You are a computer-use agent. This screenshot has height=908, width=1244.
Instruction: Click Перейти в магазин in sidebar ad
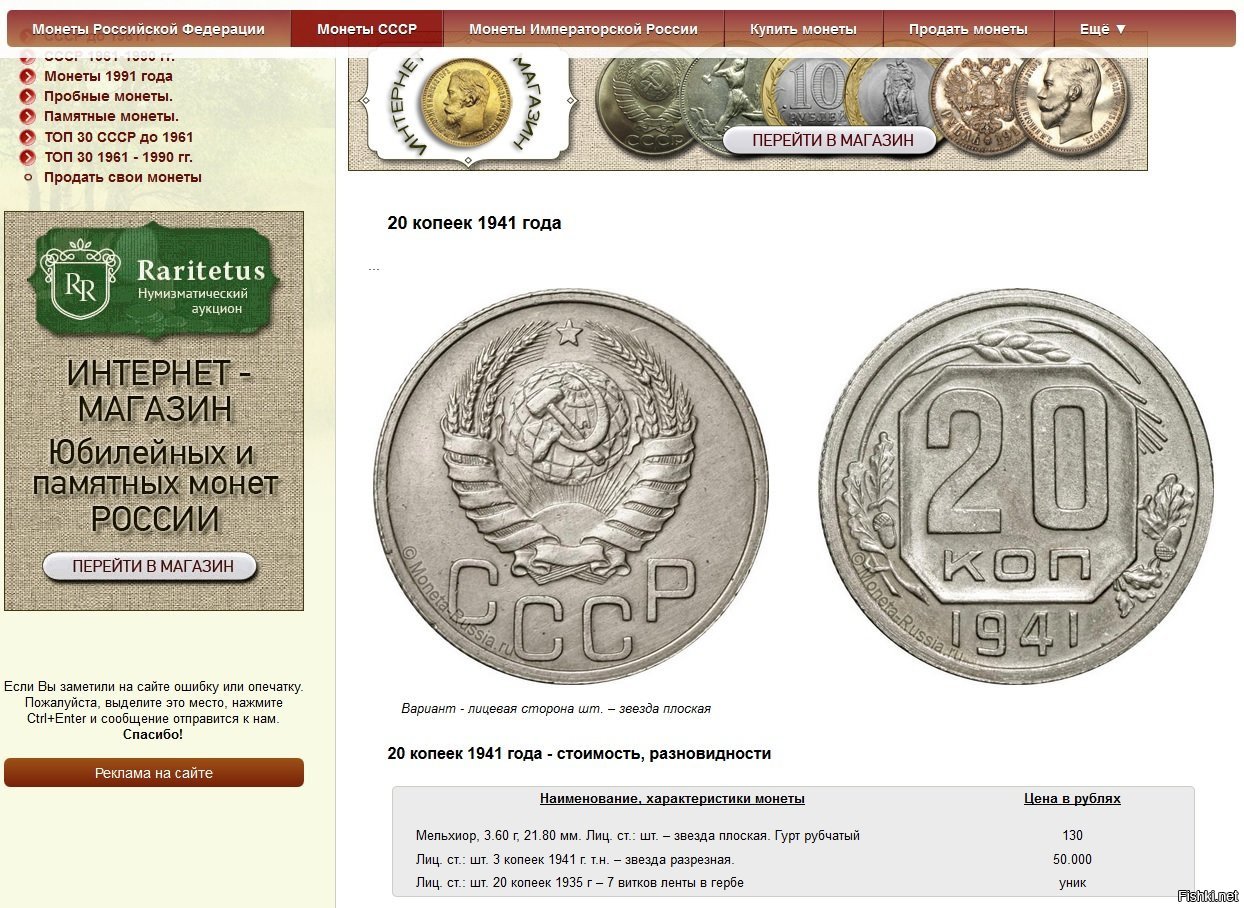tap(151, 566)
